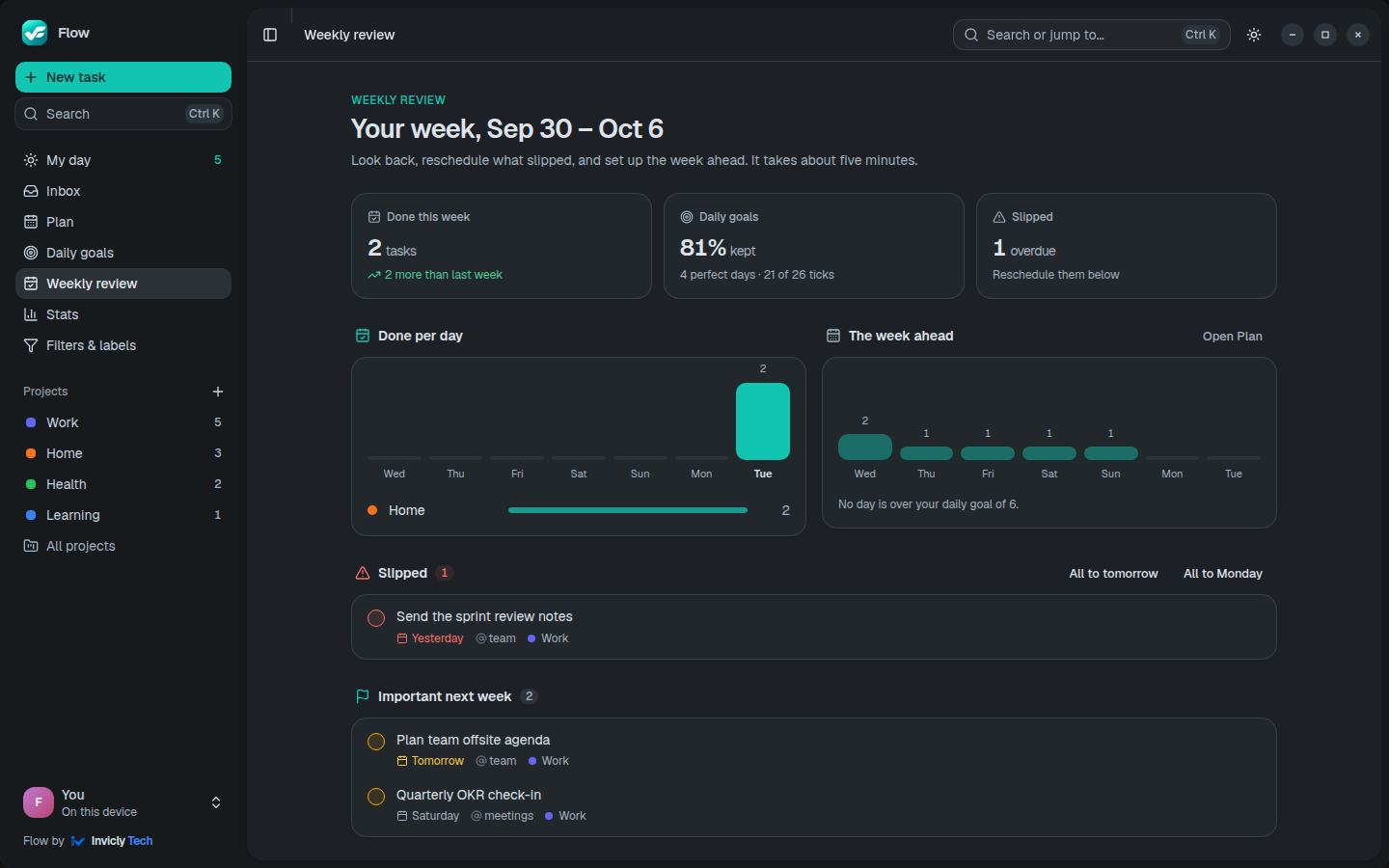This screenshot has width=1389, height=868.
Task: Open Daily goals
Action: click(x=123, y=253)
